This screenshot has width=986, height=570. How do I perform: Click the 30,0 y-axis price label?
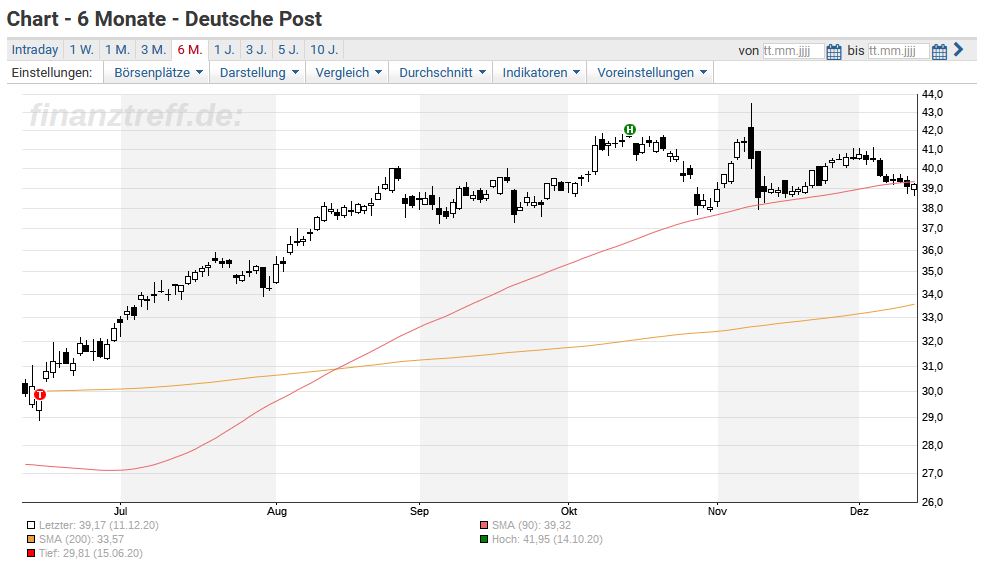coord(932,391)
